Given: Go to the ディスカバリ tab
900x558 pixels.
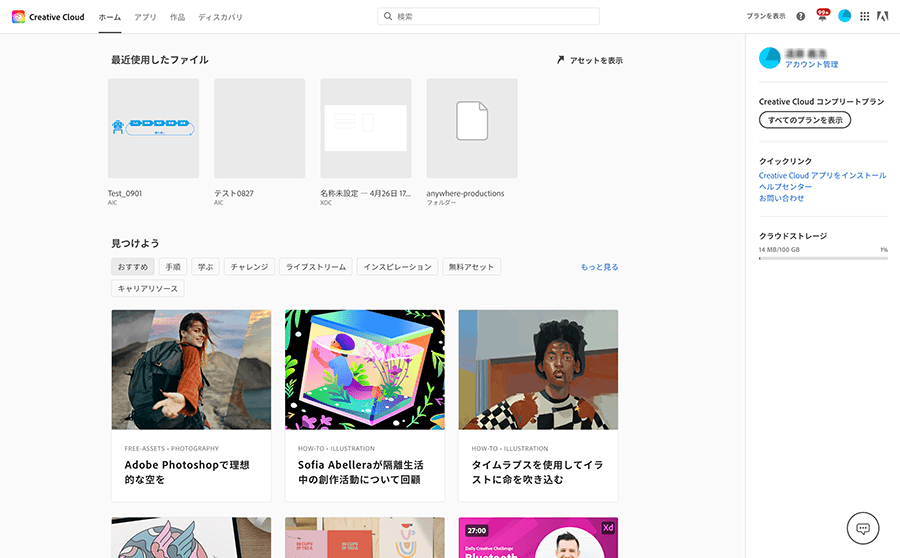Looking at the screenshot, I should [x=220, y=17].
